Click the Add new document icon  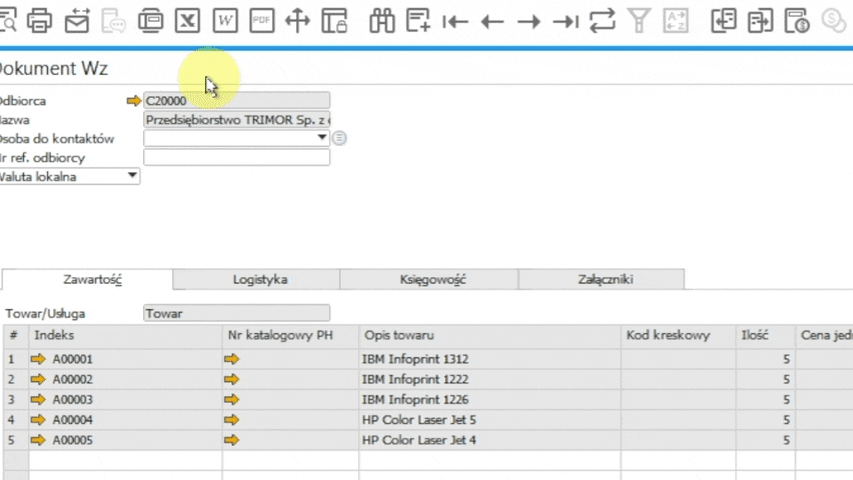click(418, 21)
